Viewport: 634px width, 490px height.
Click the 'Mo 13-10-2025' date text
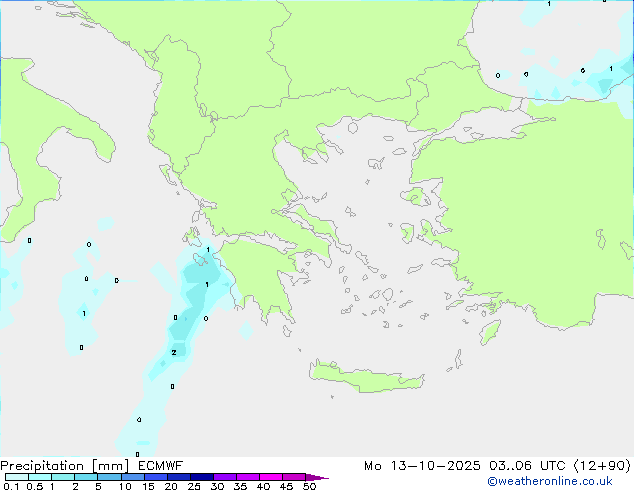(422, 466)
